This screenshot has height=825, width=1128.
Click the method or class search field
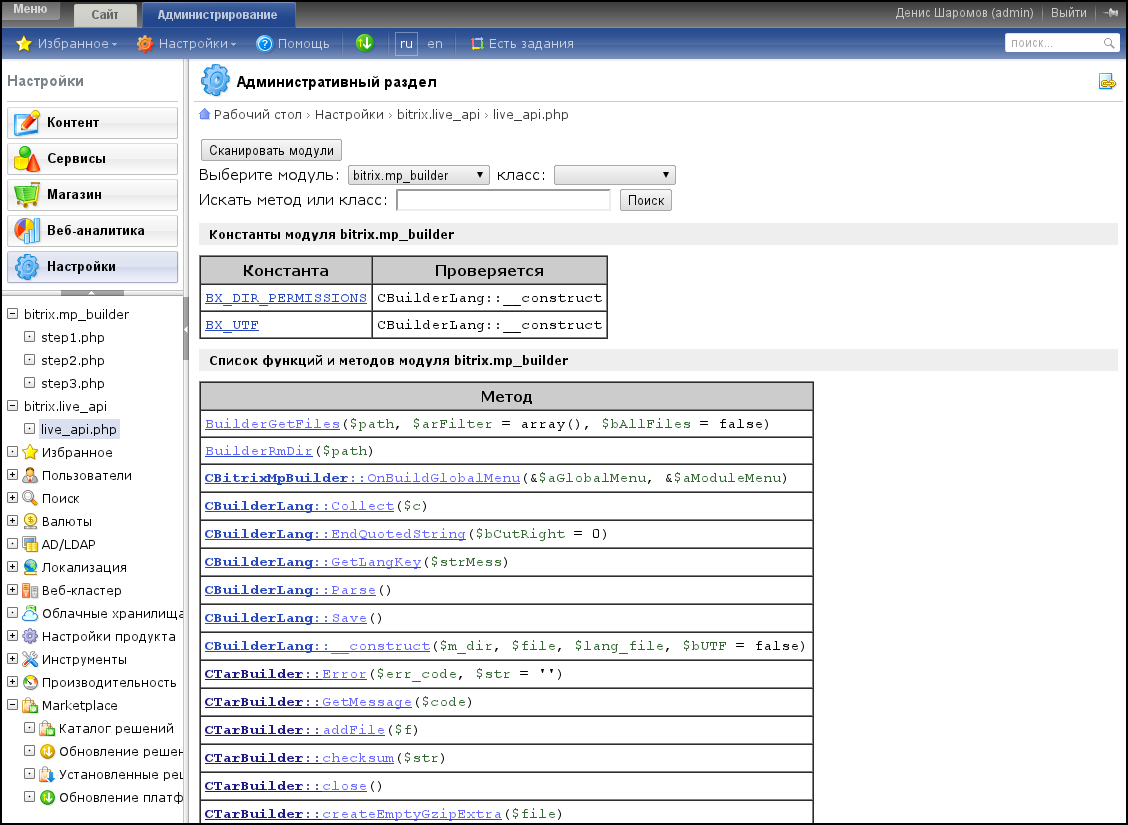click(504, 200)
